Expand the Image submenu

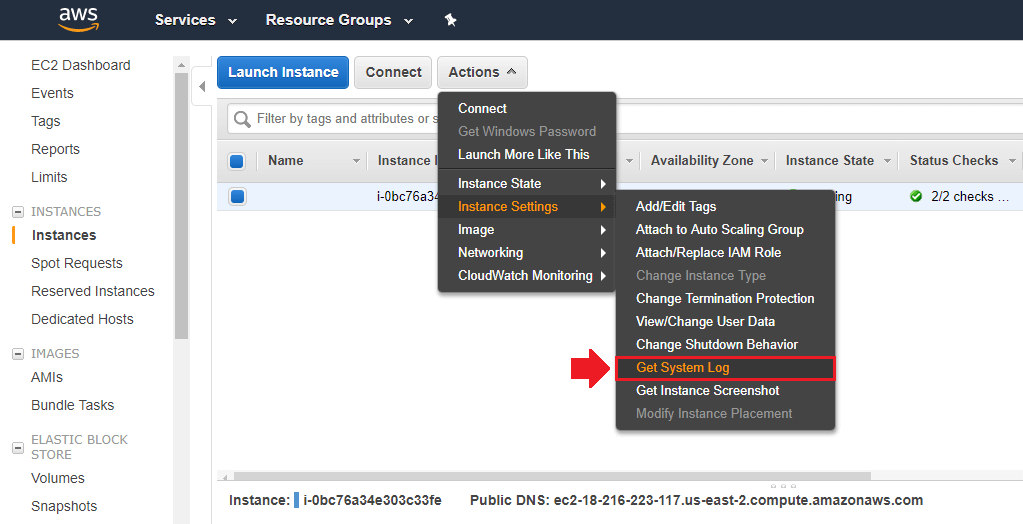pos(527,230)
